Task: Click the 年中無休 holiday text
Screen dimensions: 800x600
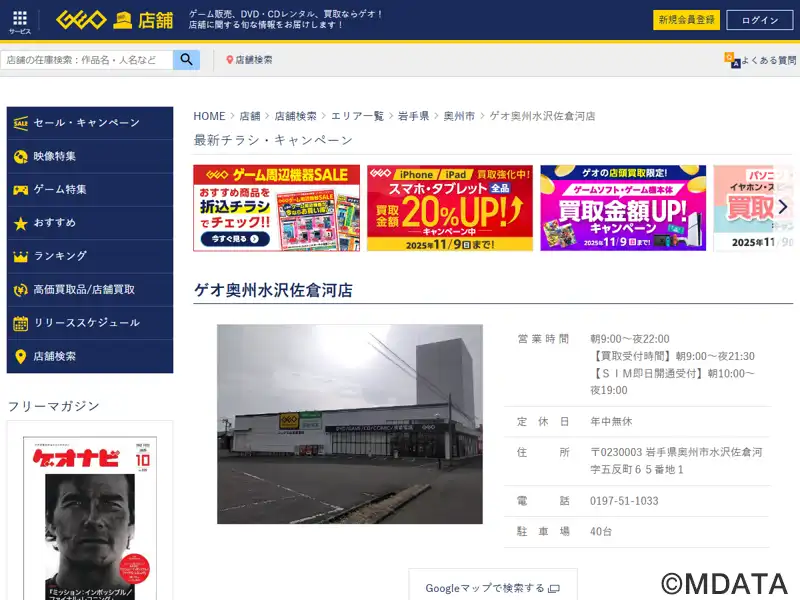Action: pos(611,421)
